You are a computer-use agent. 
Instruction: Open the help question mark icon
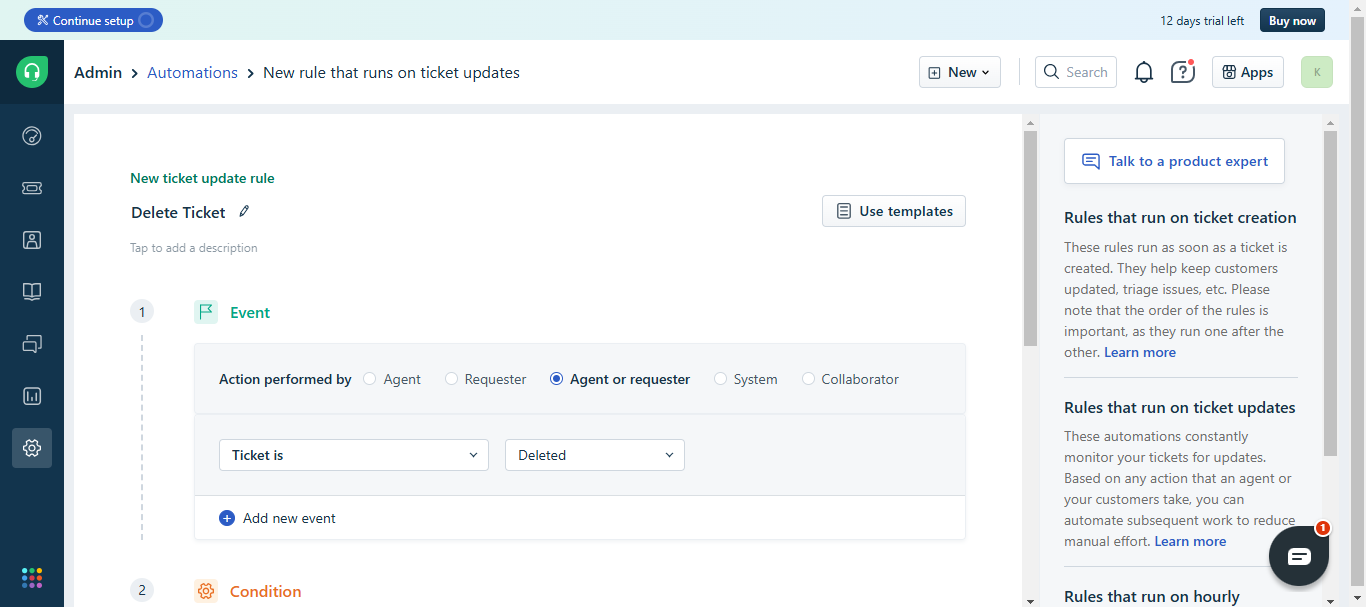[x=1183, y=72]
